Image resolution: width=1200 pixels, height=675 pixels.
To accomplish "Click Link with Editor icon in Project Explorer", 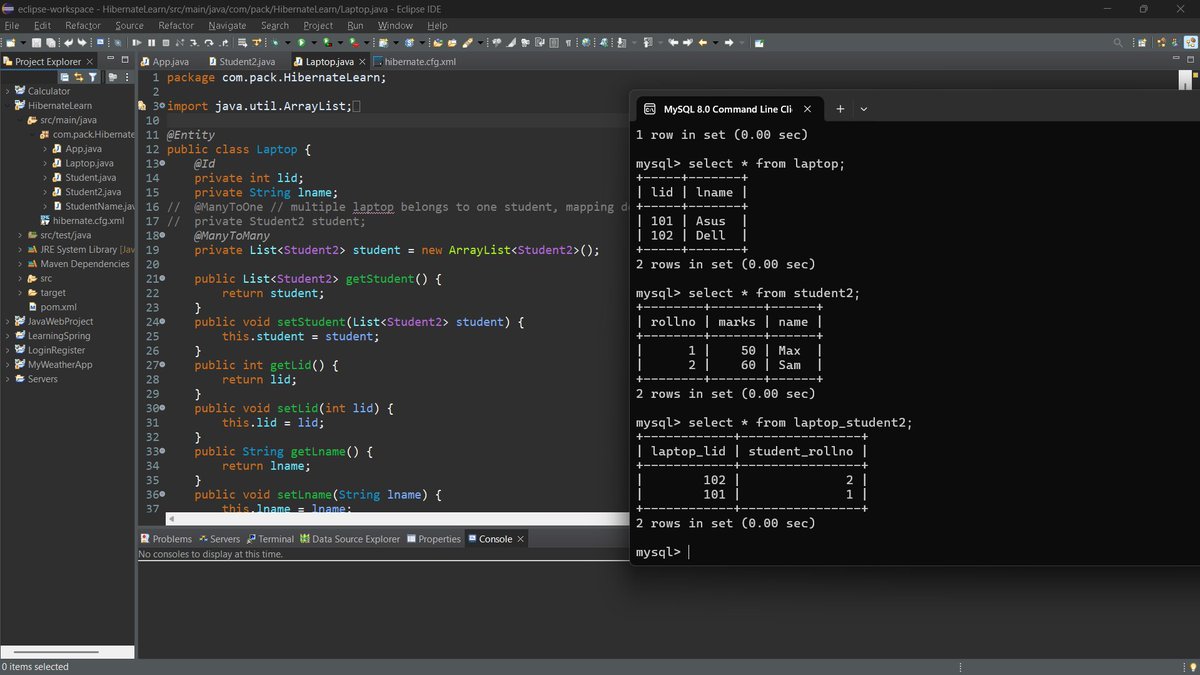I will tap(79, 77).
